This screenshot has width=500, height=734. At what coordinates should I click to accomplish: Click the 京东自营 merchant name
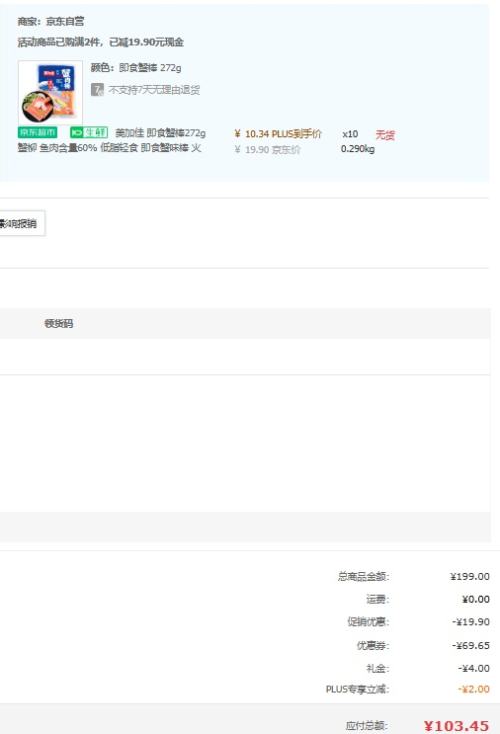(65, 22)
